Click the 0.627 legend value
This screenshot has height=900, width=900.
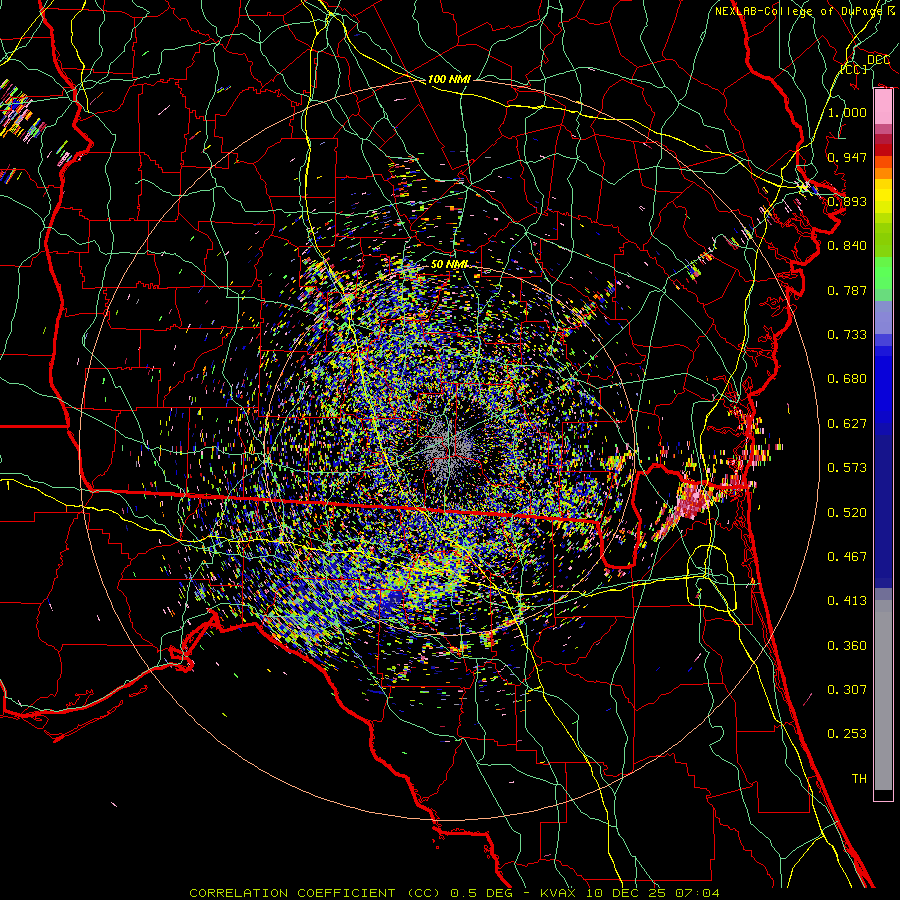coord(847,424)
